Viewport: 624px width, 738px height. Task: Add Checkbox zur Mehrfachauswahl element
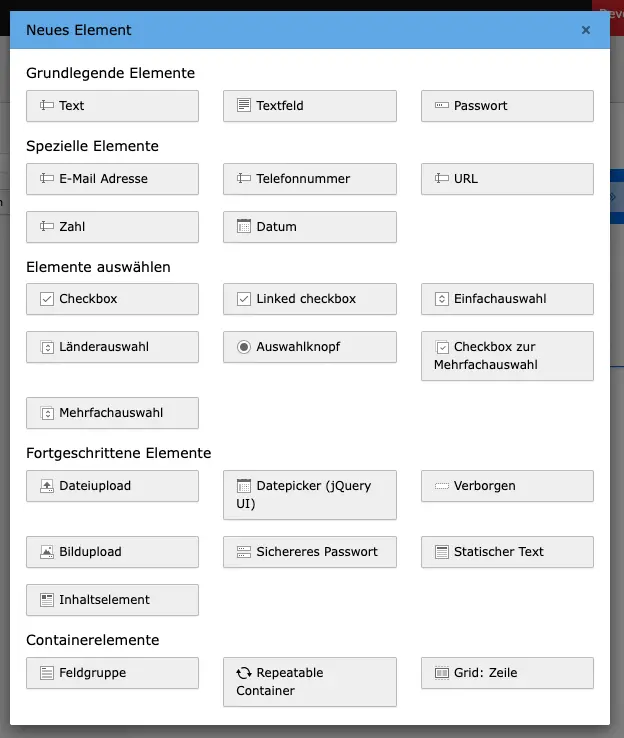tap(507, 356)
